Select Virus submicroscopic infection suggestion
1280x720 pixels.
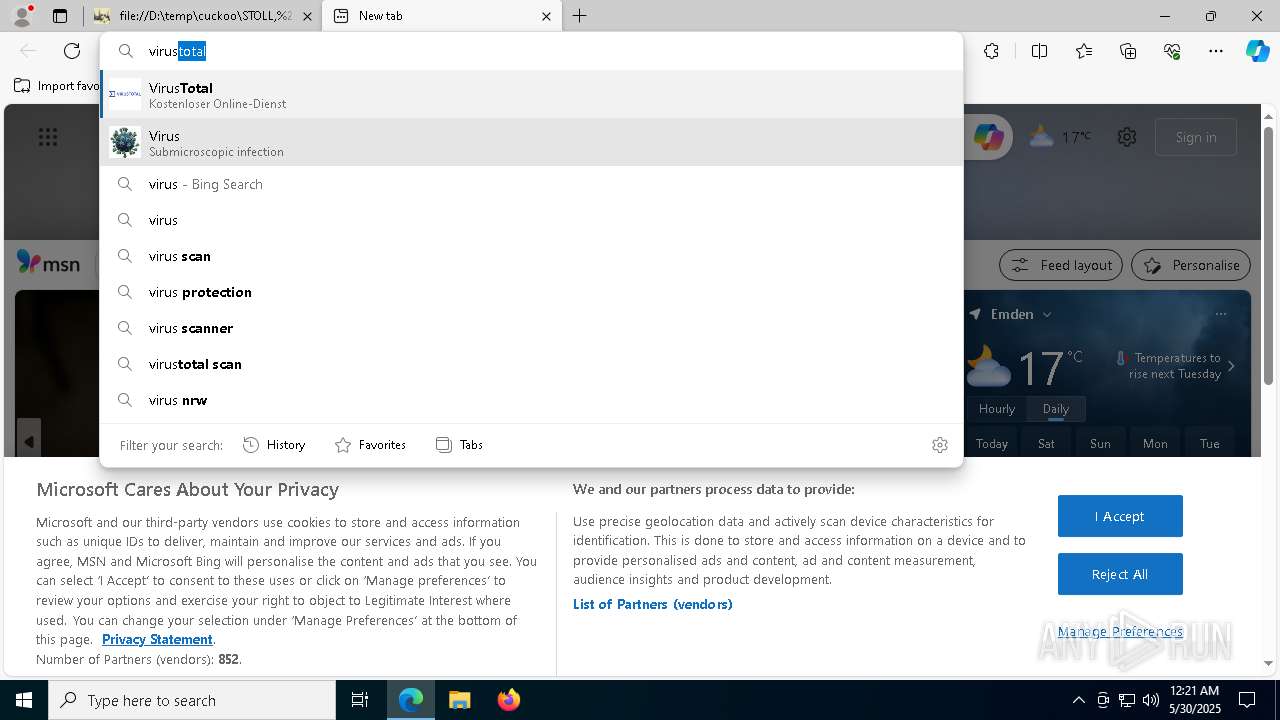pos(531,143)
